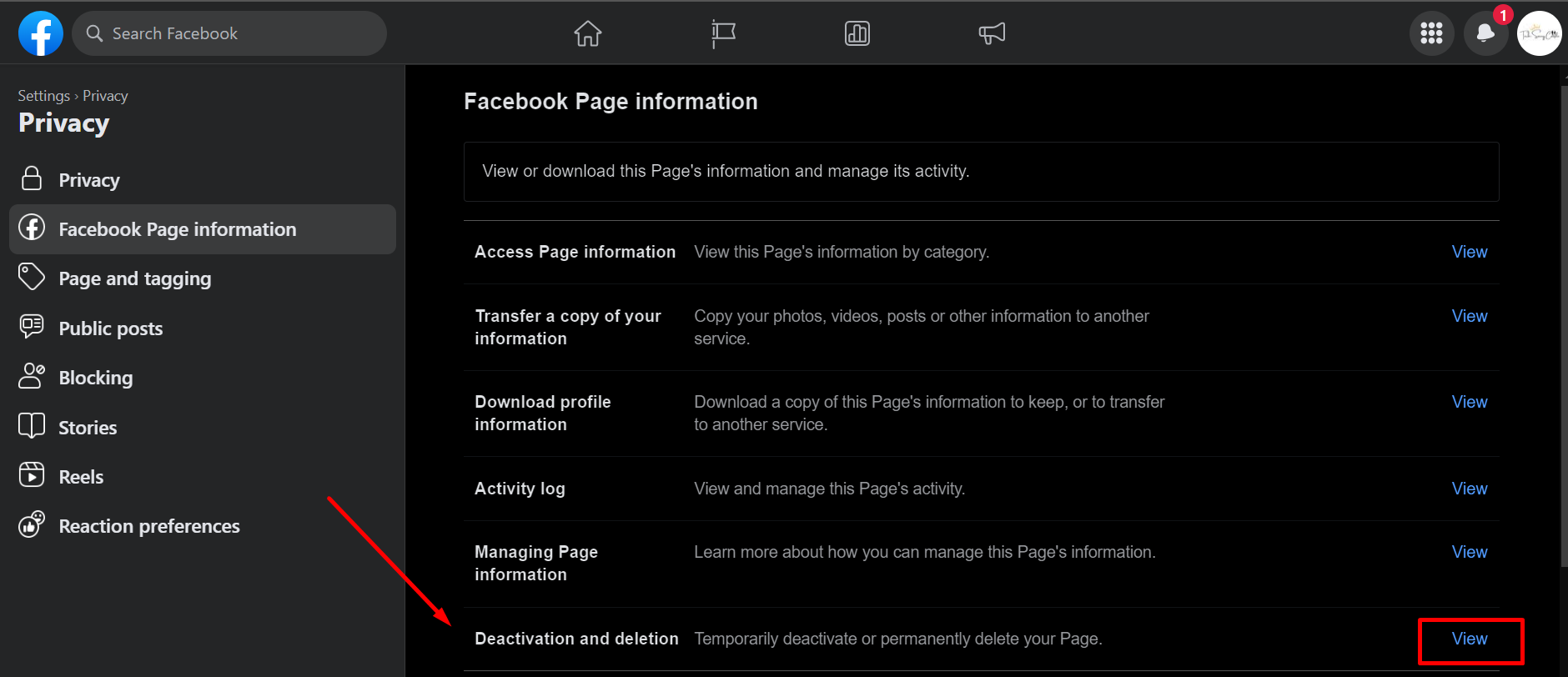This screenshot has height=677, width=1568.
Task: Open the profile avatar menu
Action: (x=1539, y=33)
